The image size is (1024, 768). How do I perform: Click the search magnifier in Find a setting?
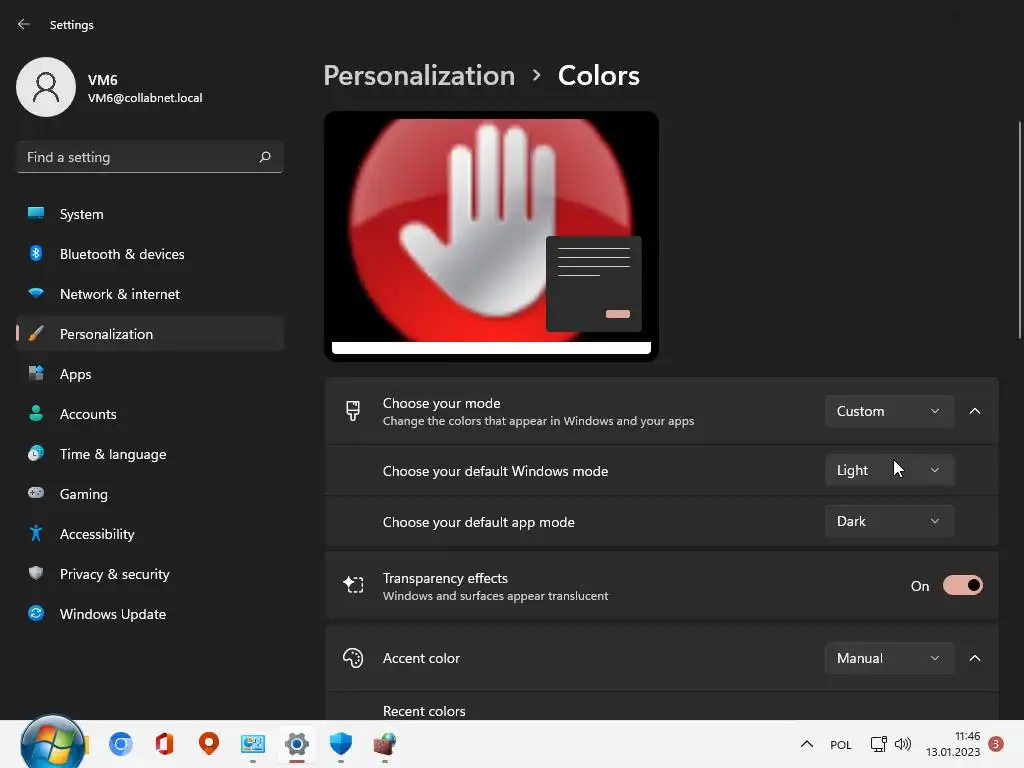[x=264, y=157]
